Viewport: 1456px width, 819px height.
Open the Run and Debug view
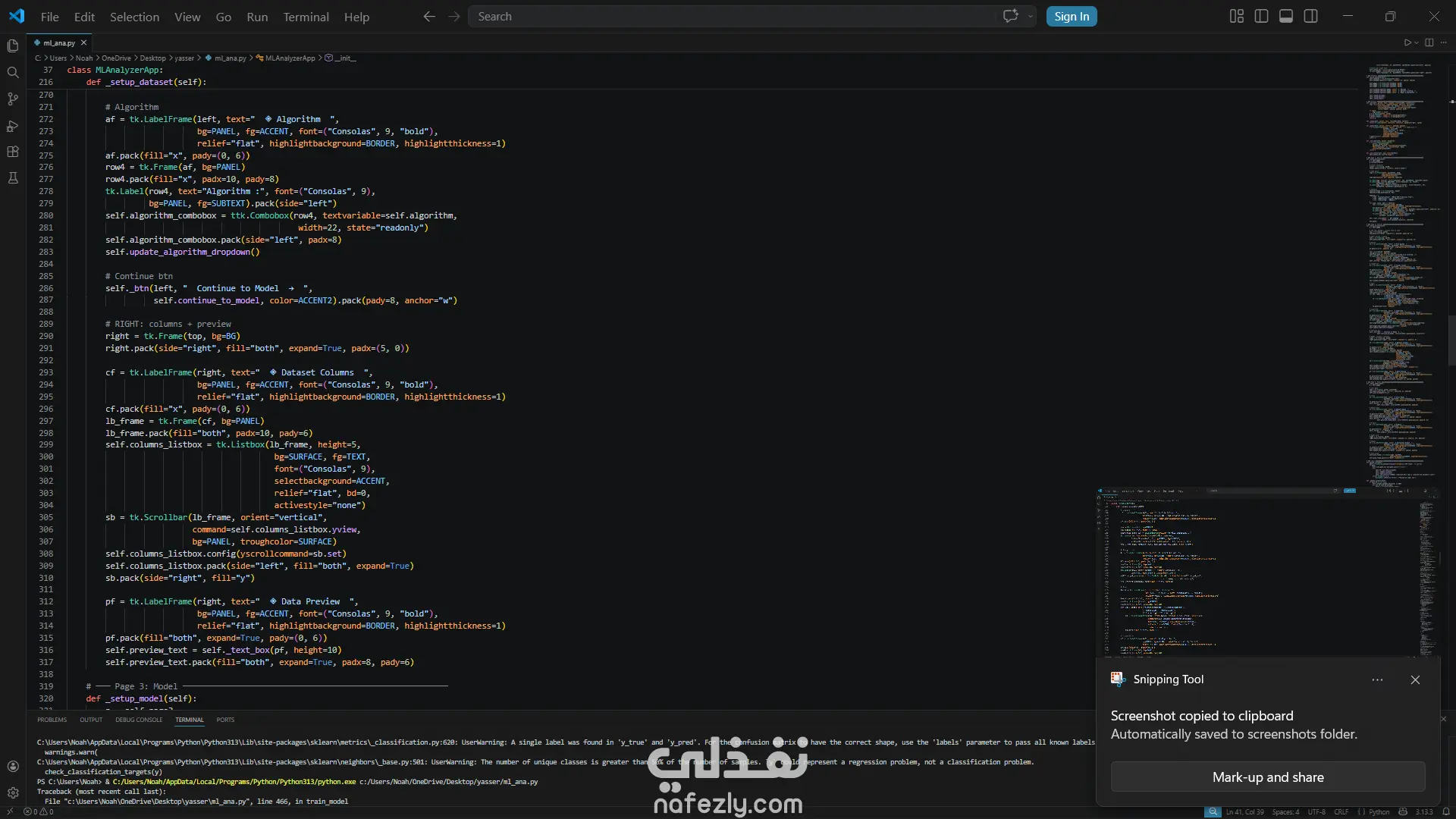(x=13, y=125)
